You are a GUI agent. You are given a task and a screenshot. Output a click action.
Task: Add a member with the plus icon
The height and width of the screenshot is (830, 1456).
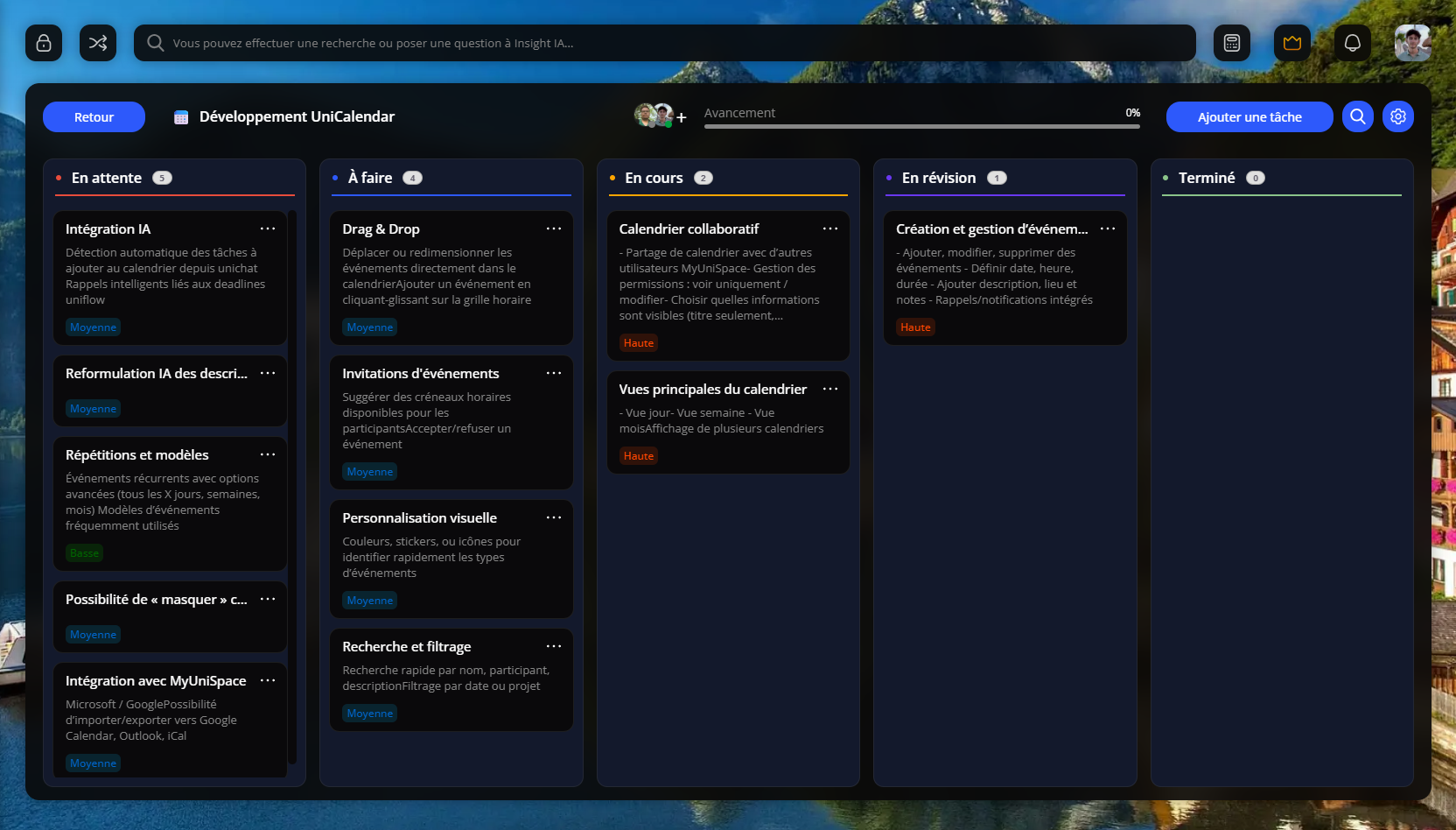(x=682, y=117)
